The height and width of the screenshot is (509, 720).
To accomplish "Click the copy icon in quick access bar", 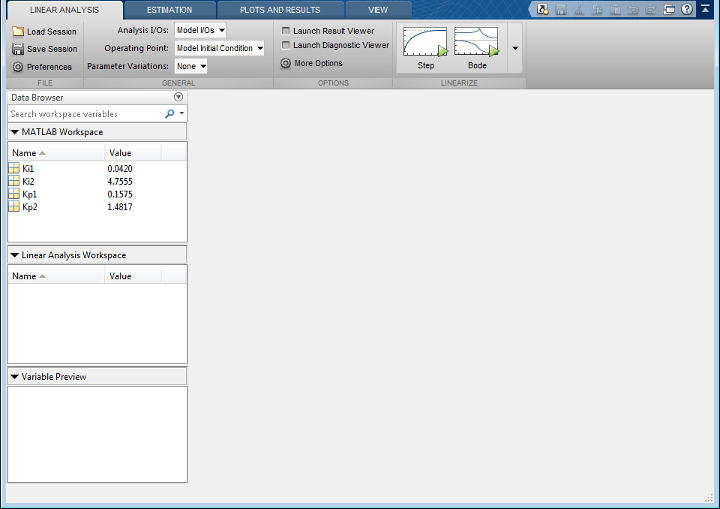I will [x=597, y=9].
